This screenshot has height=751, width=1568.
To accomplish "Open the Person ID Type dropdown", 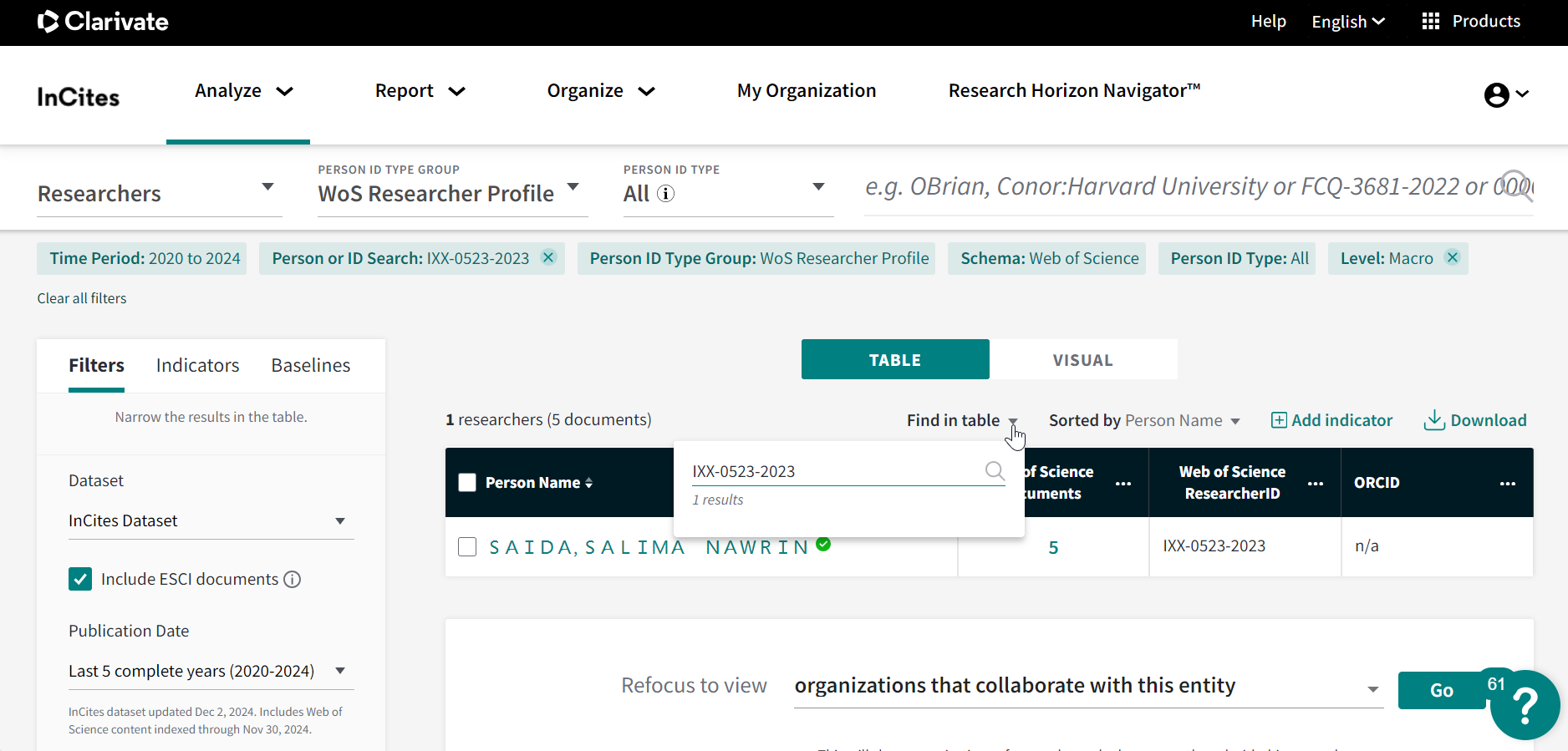I will point(728,193).
